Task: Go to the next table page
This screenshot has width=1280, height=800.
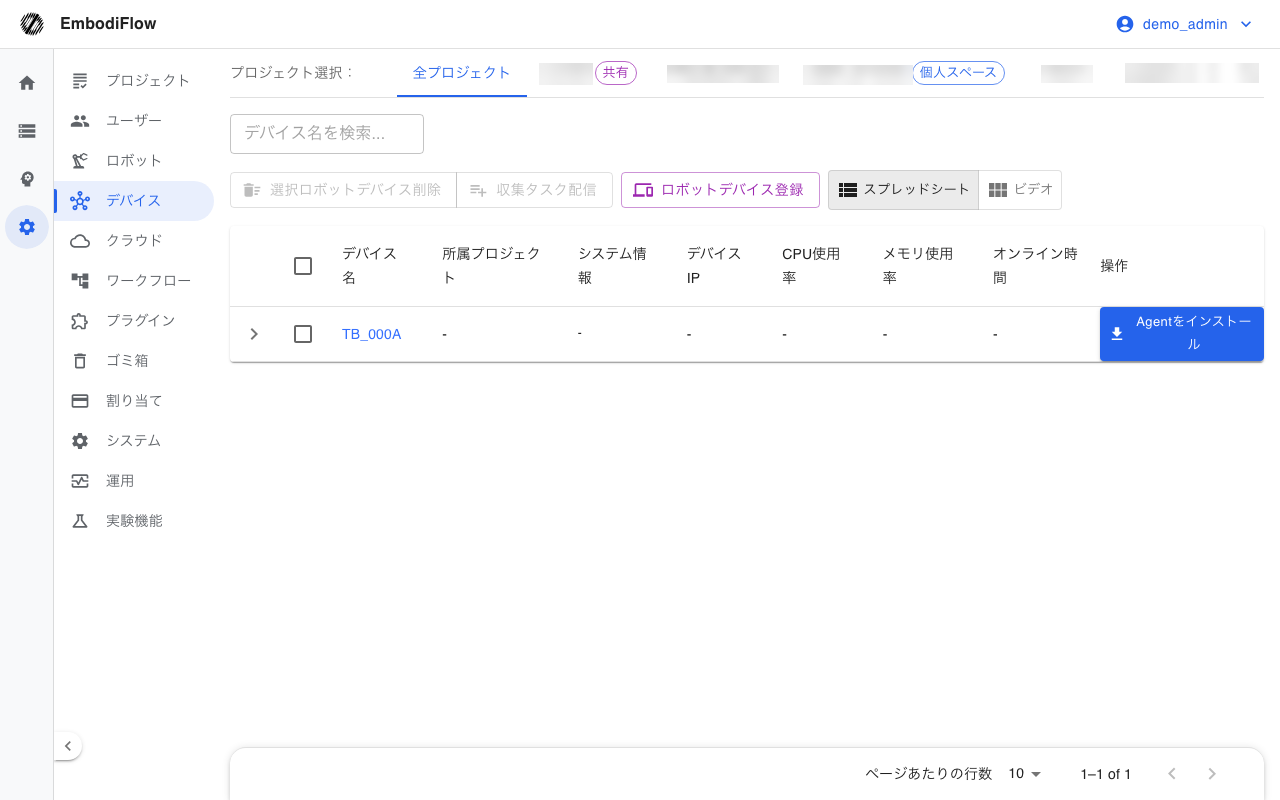Action: click(x=1212, y=774)
